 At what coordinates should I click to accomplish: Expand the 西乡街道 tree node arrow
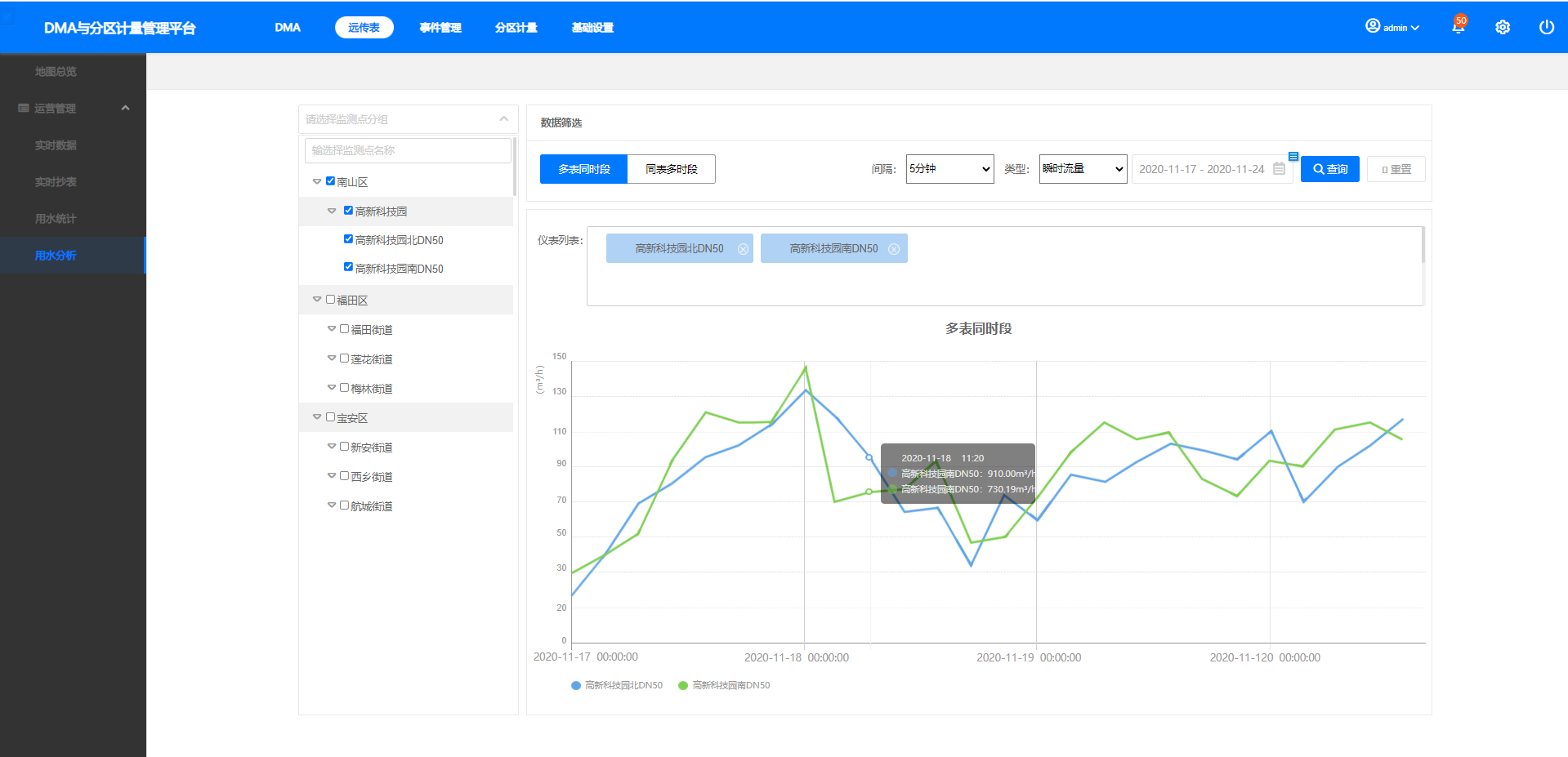tap(332, 476)
